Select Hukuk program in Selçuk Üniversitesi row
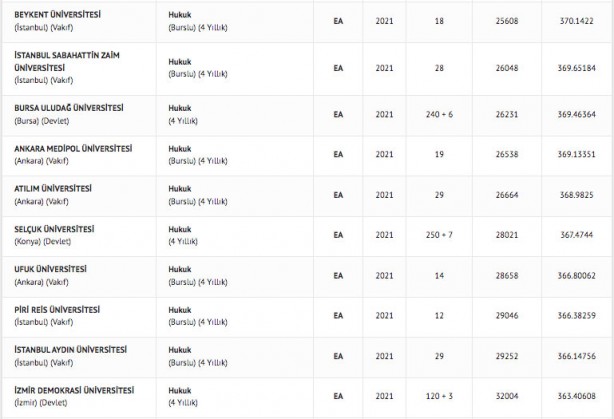 coord(181,228)
